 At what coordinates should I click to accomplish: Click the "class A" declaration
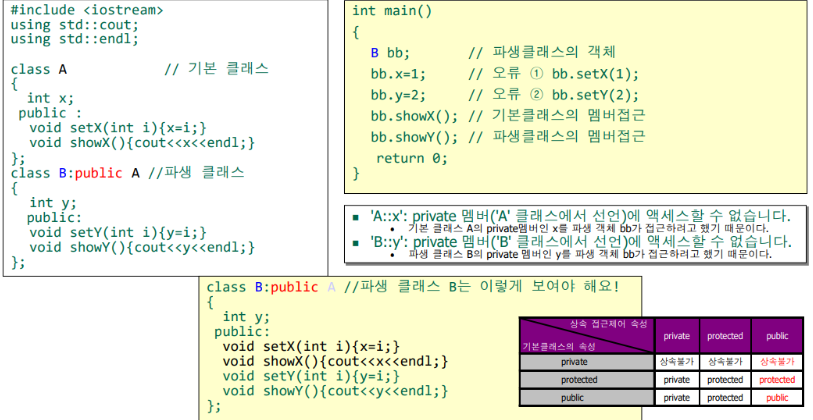pos(39,69)
